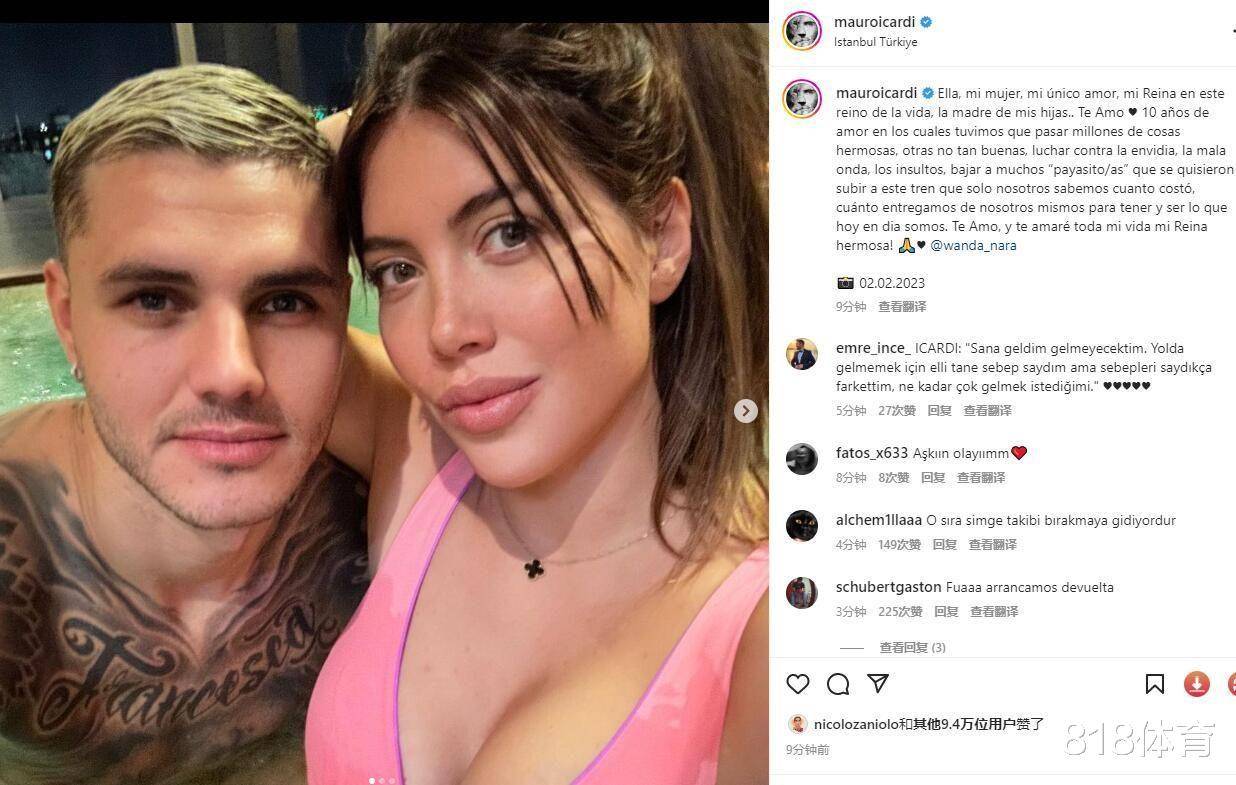
Task: Expand 查看回复 (3) replies
Action: pos(912,648)
